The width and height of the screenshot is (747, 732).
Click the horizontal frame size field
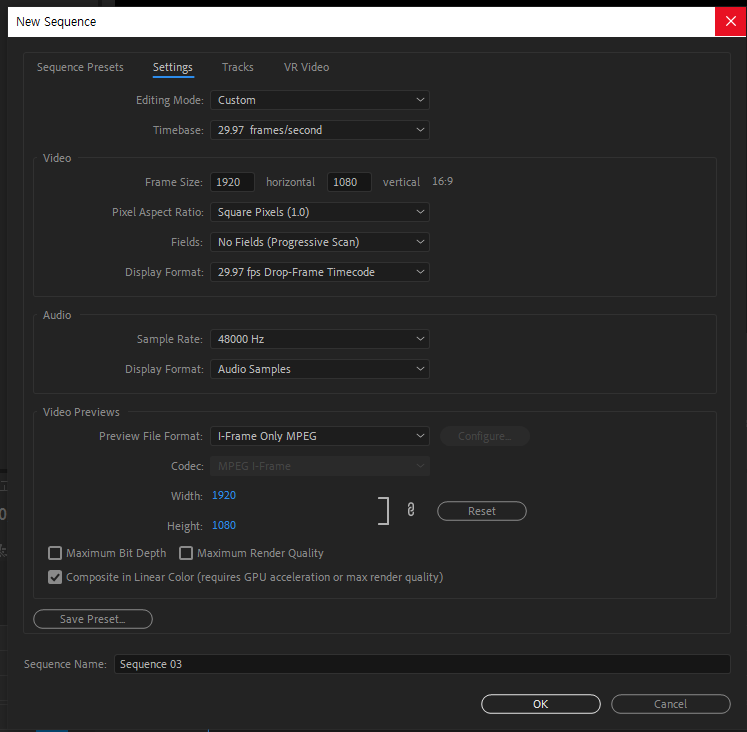click(232, 182)
